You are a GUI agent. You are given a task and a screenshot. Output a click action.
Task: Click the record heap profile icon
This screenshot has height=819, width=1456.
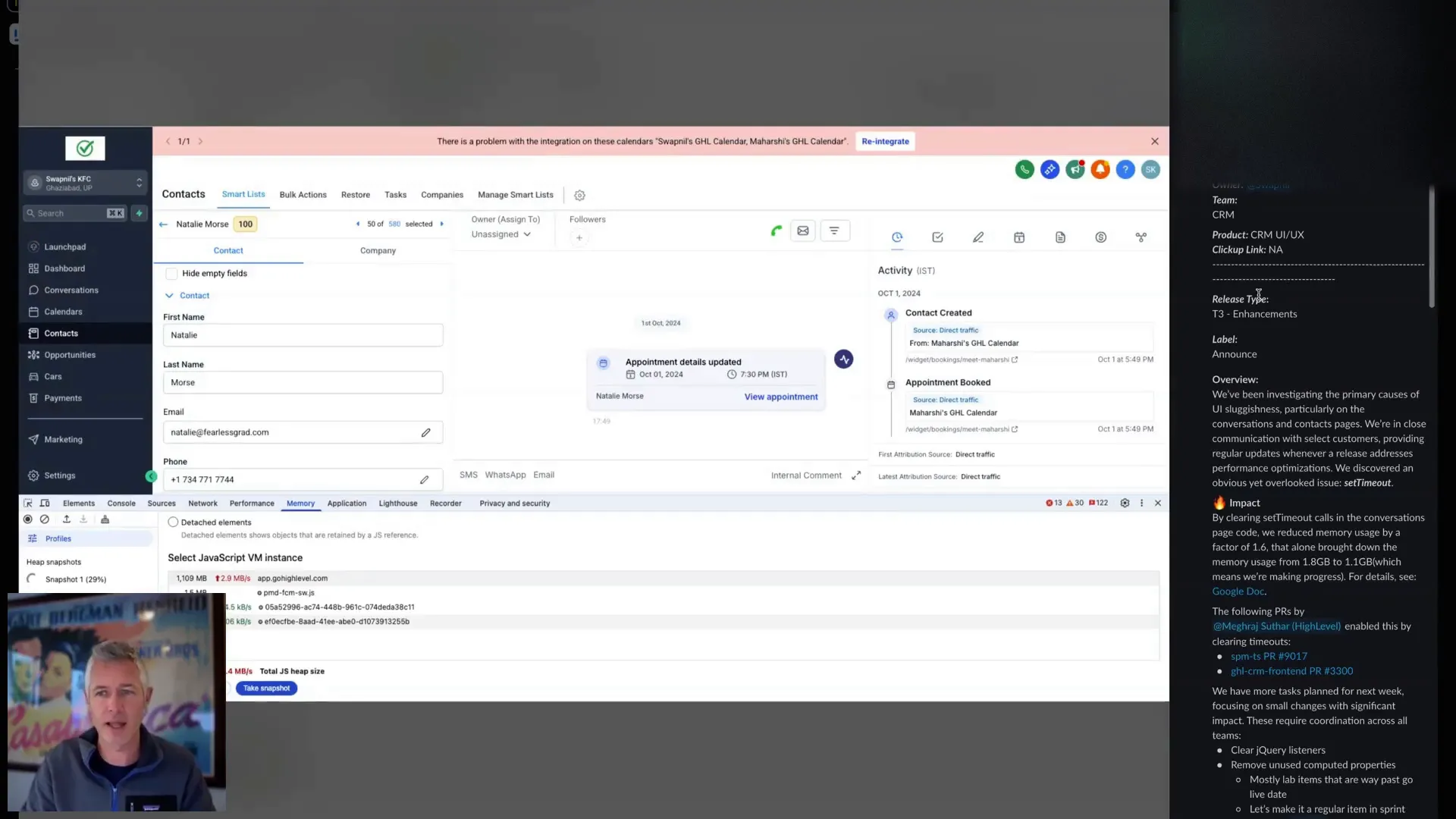click(28, 519)
